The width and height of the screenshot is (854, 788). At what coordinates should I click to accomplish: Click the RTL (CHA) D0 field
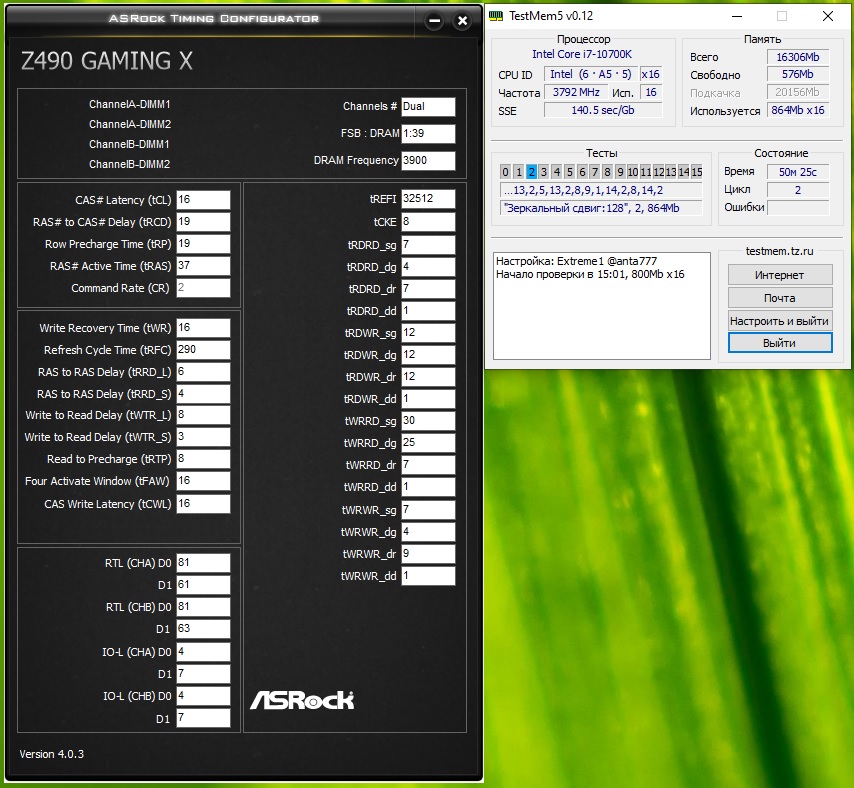click(203, 563)
